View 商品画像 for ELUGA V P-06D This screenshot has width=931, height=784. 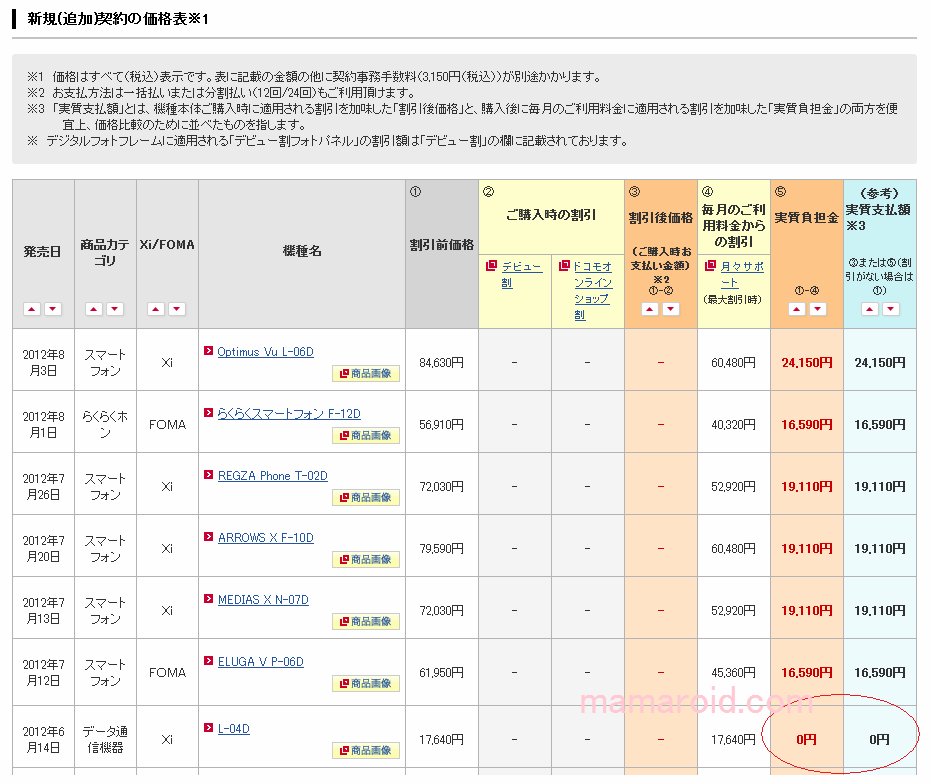point(366,684)
